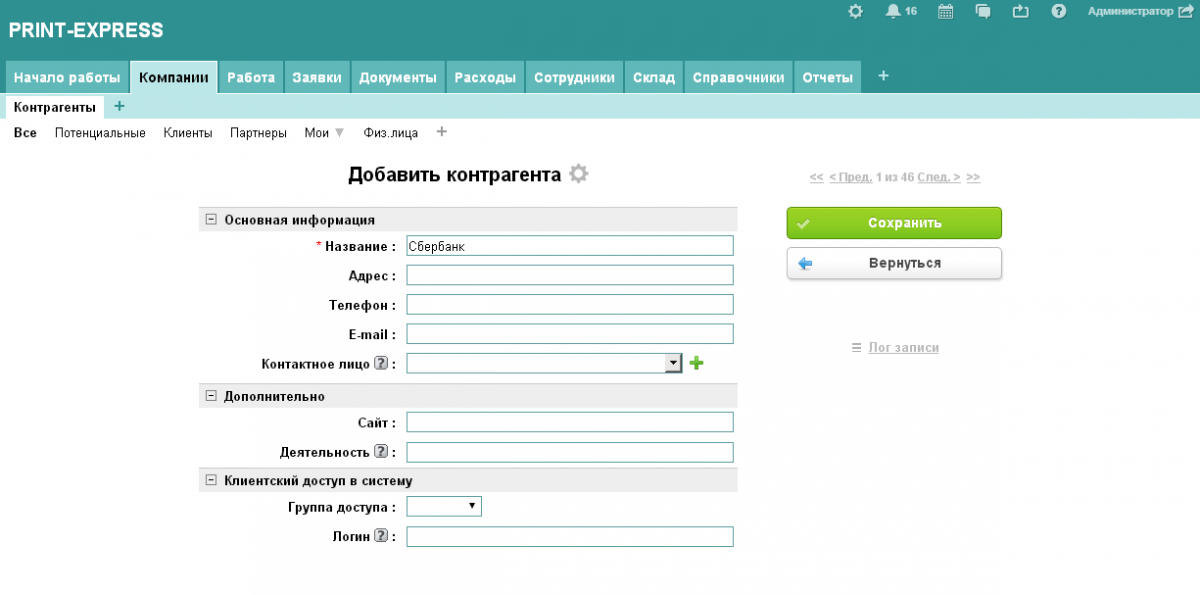The height and width of the screenshot is (595, 1200).
Task: Switch to the Заявки tab
Action: click(x=317, y=77)
